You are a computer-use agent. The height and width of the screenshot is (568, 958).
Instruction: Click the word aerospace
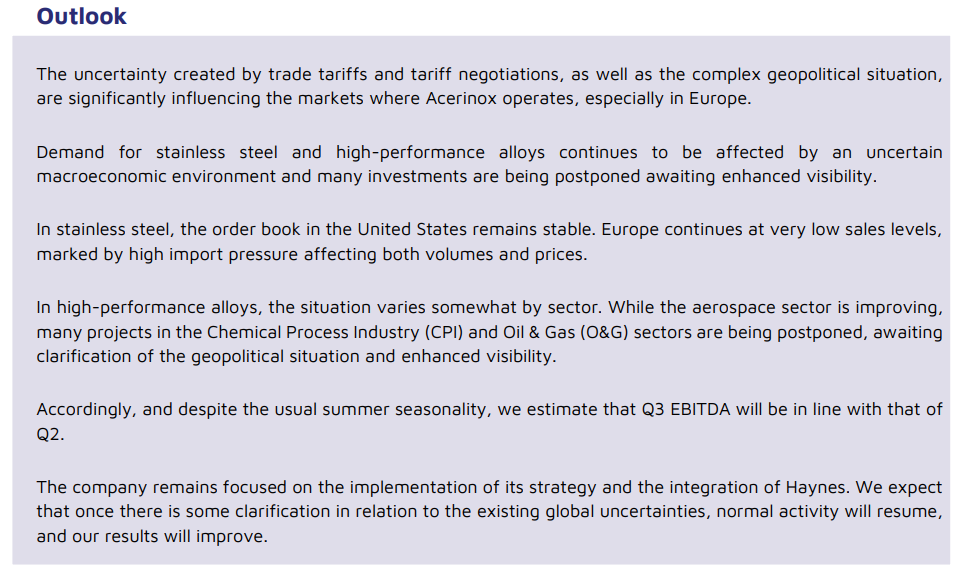[733, 307]
